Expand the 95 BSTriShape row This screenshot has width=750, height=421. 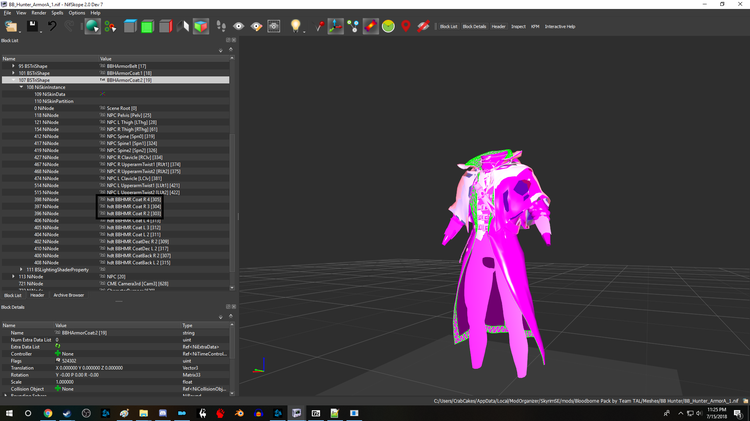coord(13,66)
